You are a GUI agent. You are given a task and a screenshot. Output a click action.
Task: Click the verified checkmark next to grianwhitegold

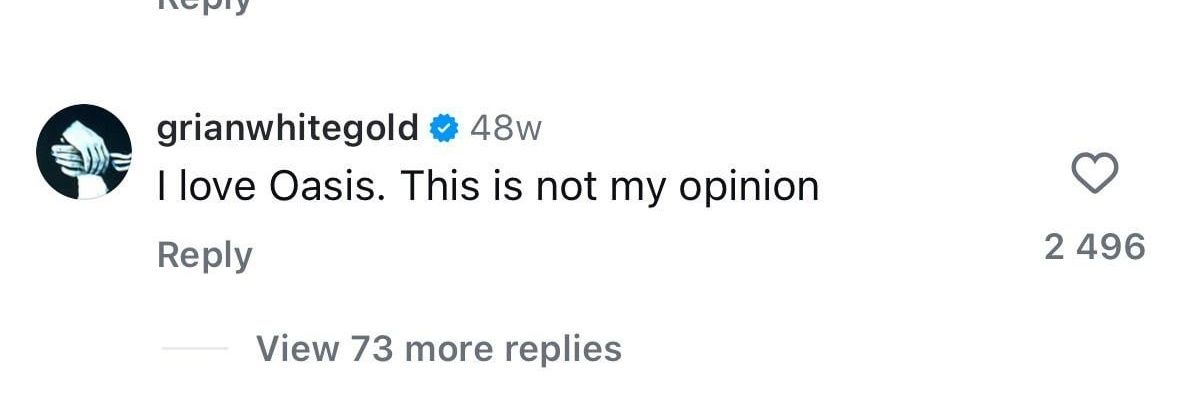tap(444, 129)
